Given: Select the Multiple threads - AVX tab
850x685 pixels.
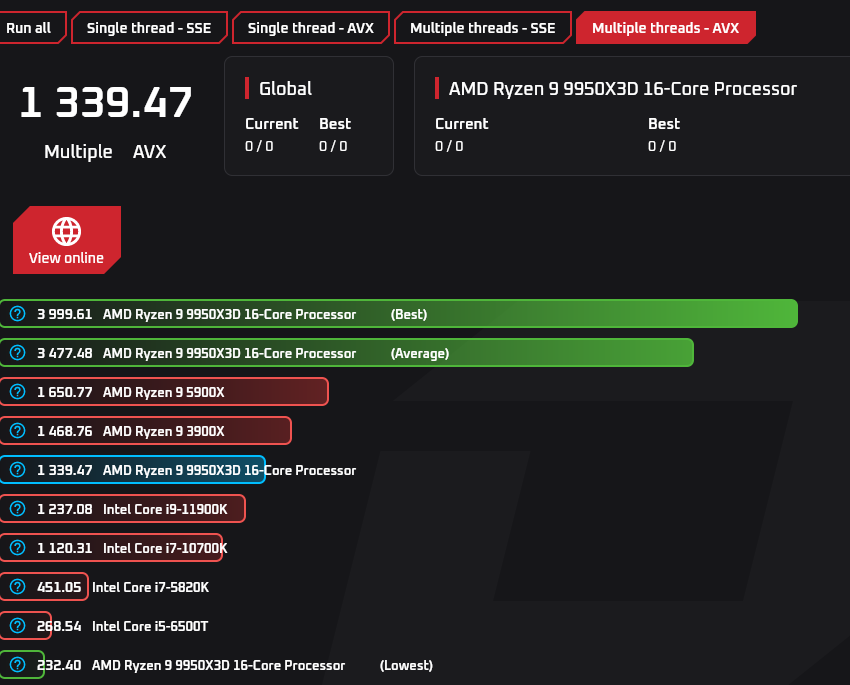Looking at the screenshot, I should point(666,28).
